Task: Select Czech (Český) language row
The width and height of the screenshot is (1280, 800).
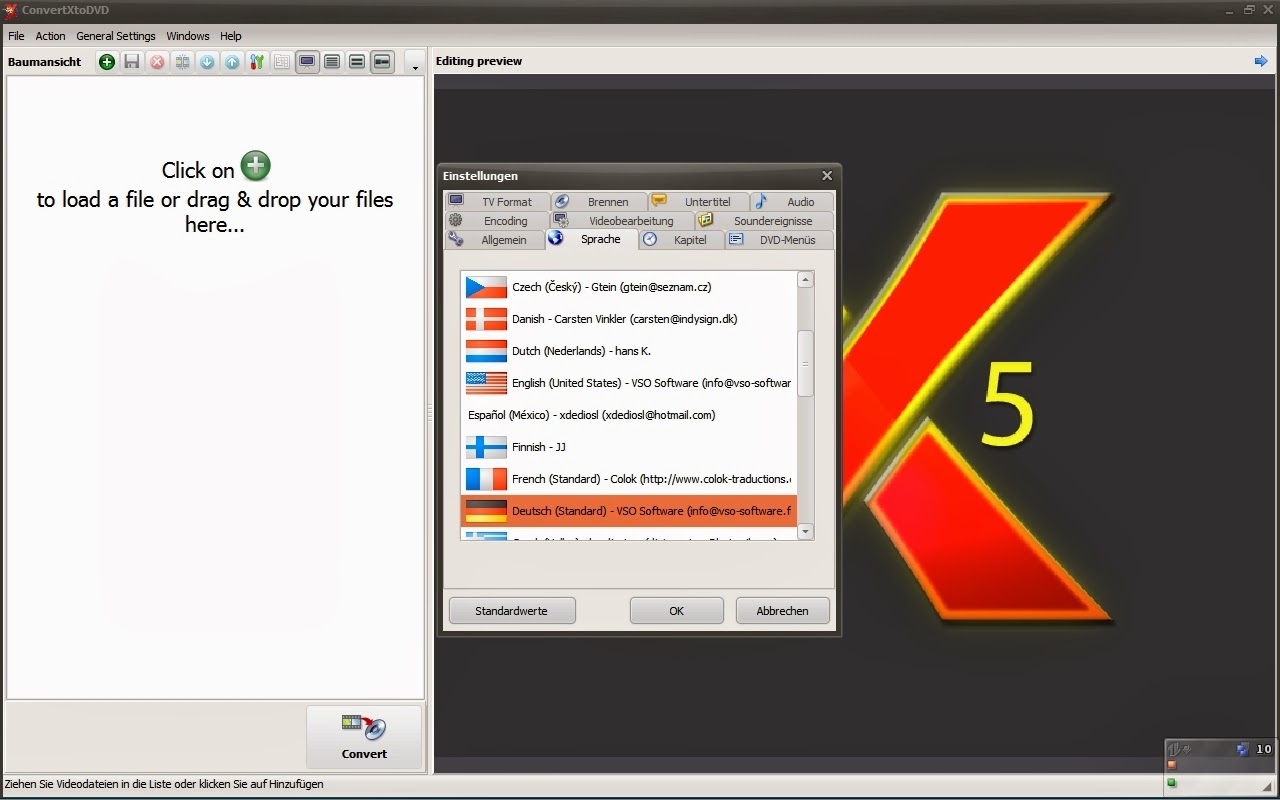Action: pyautogui.click(x=628, y=287)
